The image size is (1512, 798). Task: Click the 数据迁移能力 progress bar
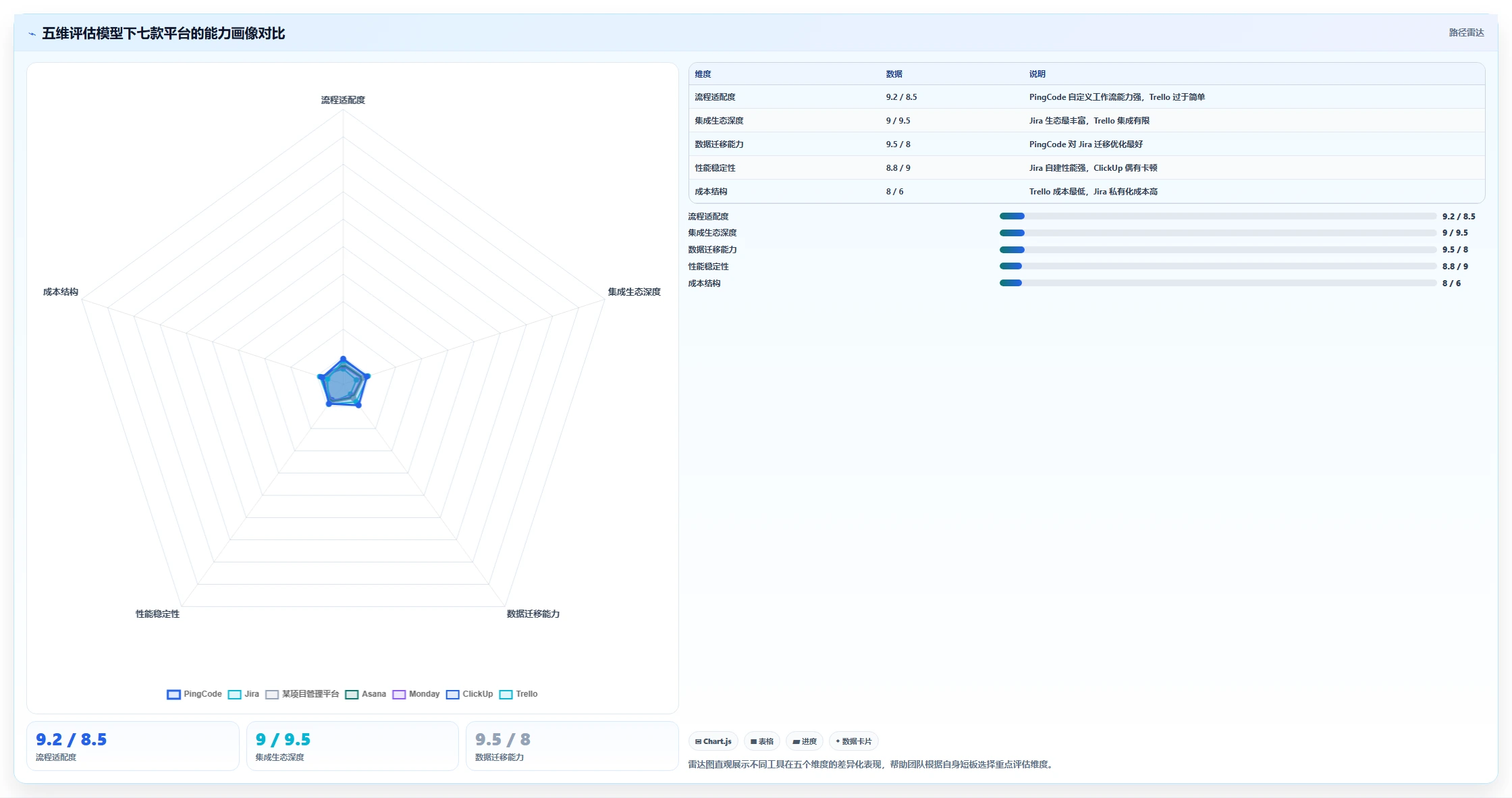[1218, 250]
